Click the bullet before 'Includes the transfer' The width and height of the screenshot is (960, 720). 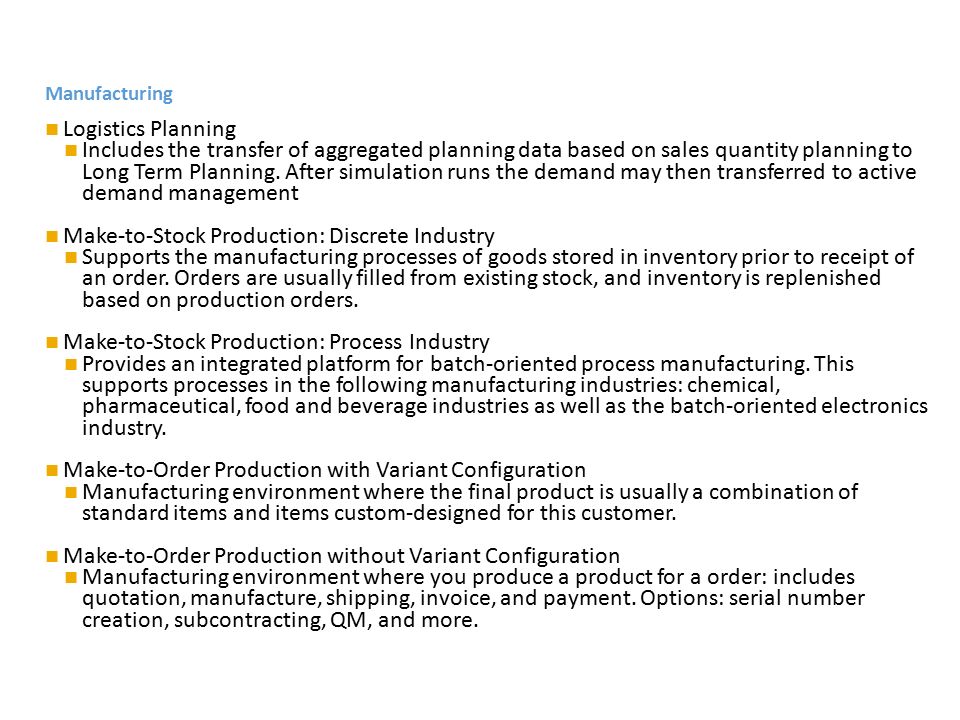pyautogui.click(x=71, y=150)
